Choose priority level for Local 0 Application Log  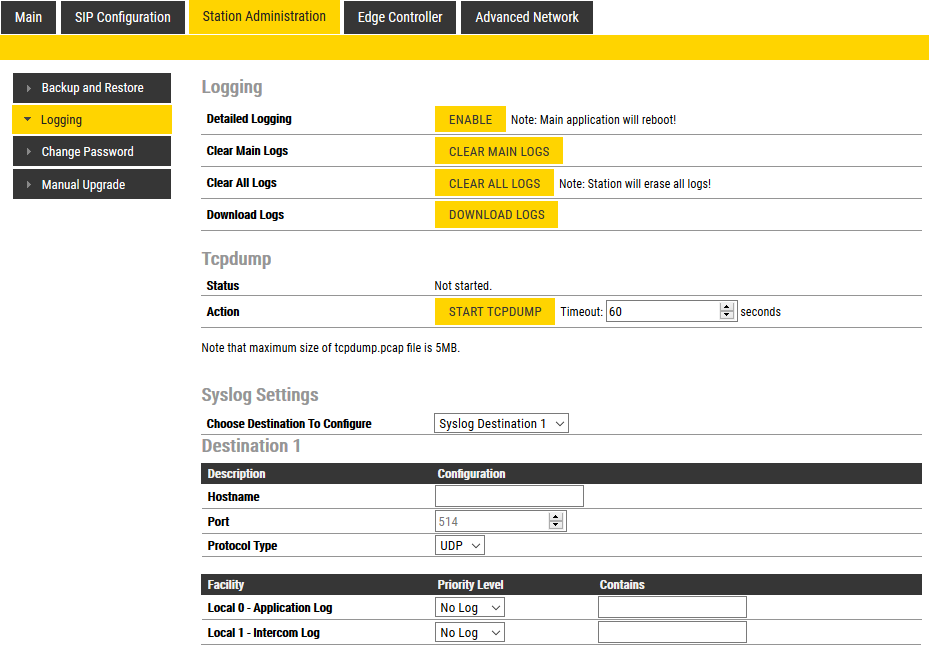click(x=470, y=608)
